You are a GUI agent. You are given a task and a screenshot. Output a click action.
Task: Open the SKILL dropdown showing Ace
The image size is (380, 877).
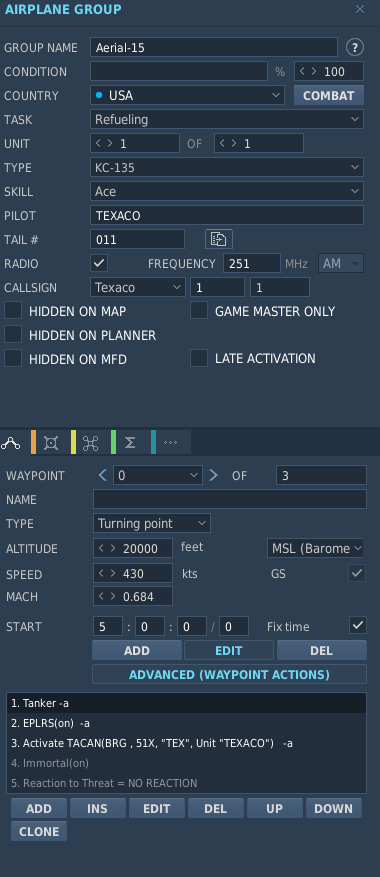227,191
